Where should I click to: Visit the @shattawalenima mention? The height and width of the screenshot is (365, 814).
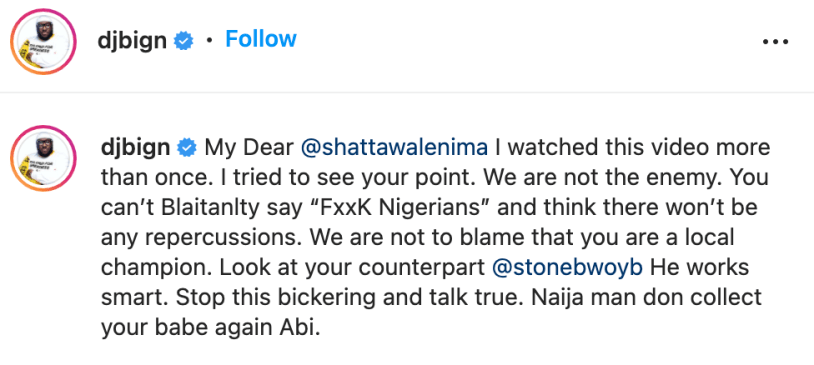click(x=395, y=148)
